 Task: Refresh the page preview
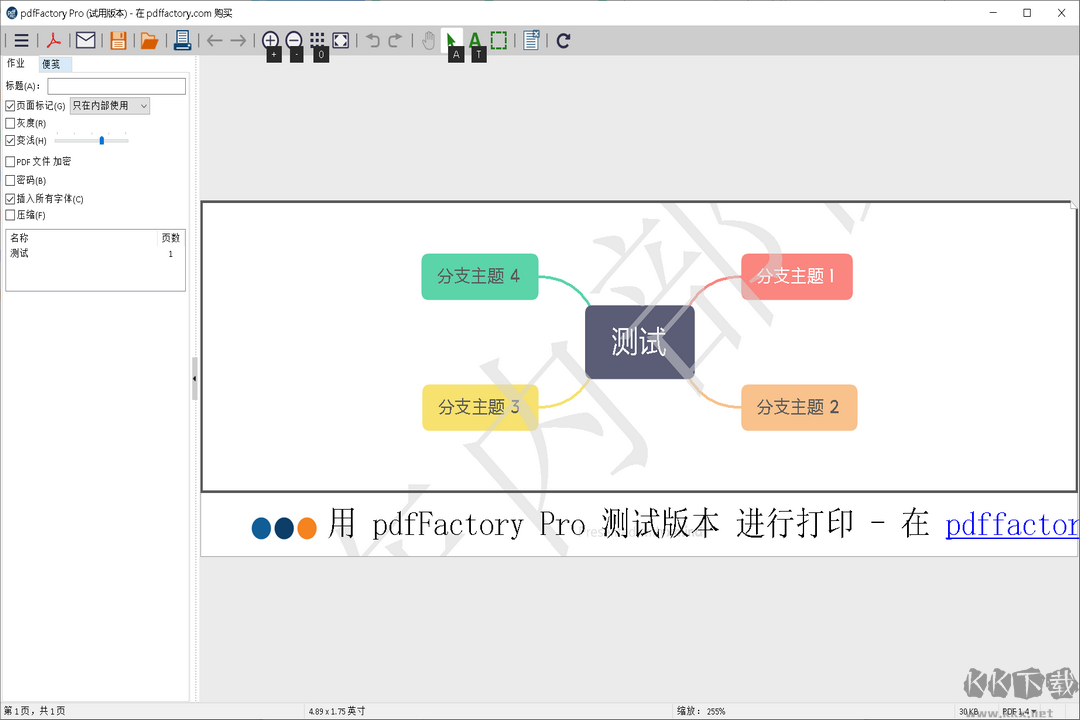563,41
